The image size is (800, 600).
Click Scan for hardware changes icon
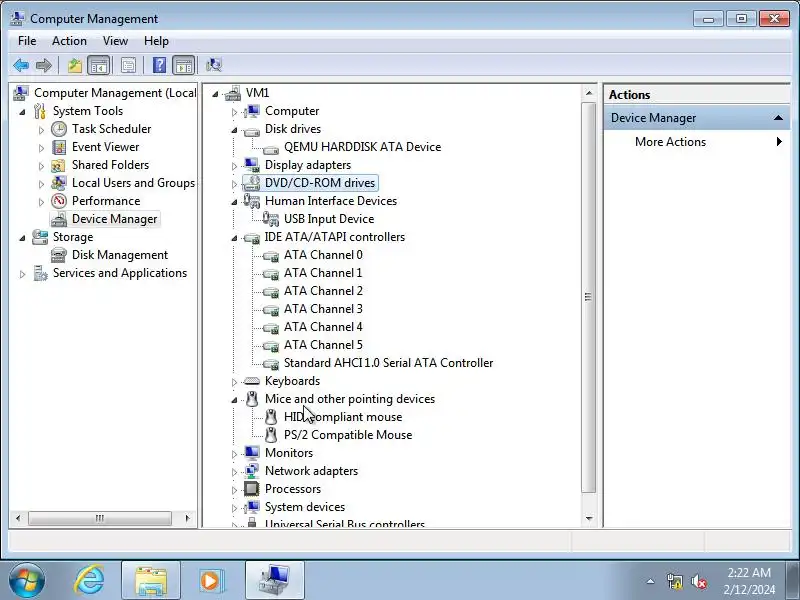tap(214, 65)
